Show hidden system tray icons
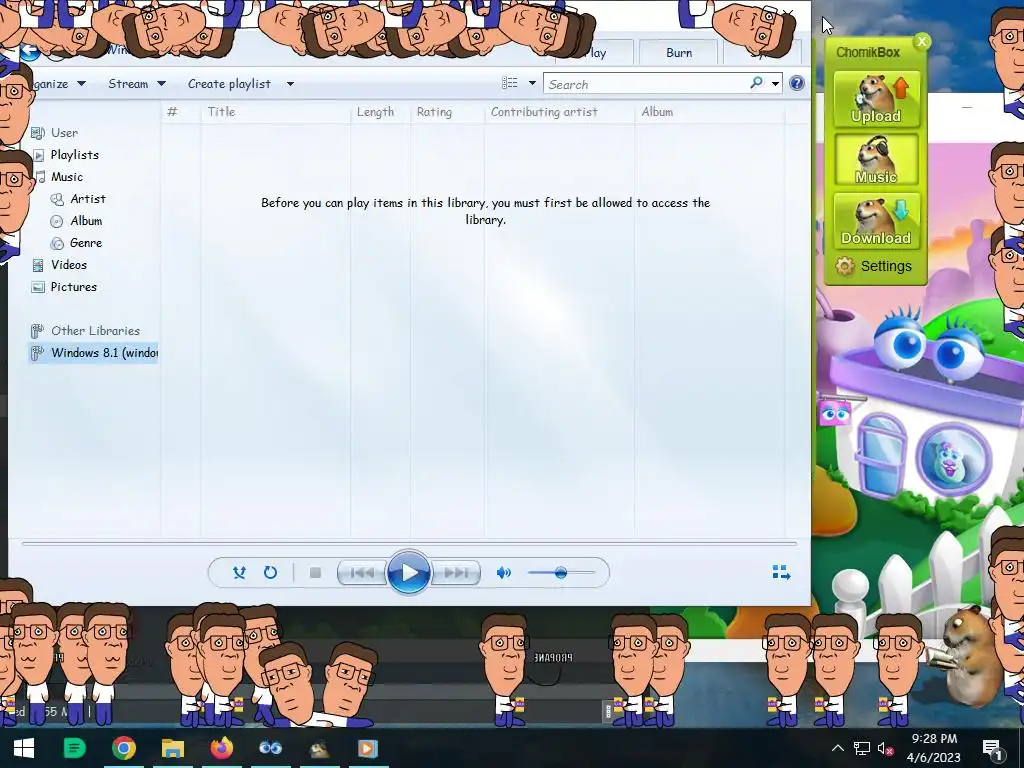 pos(838,748)
